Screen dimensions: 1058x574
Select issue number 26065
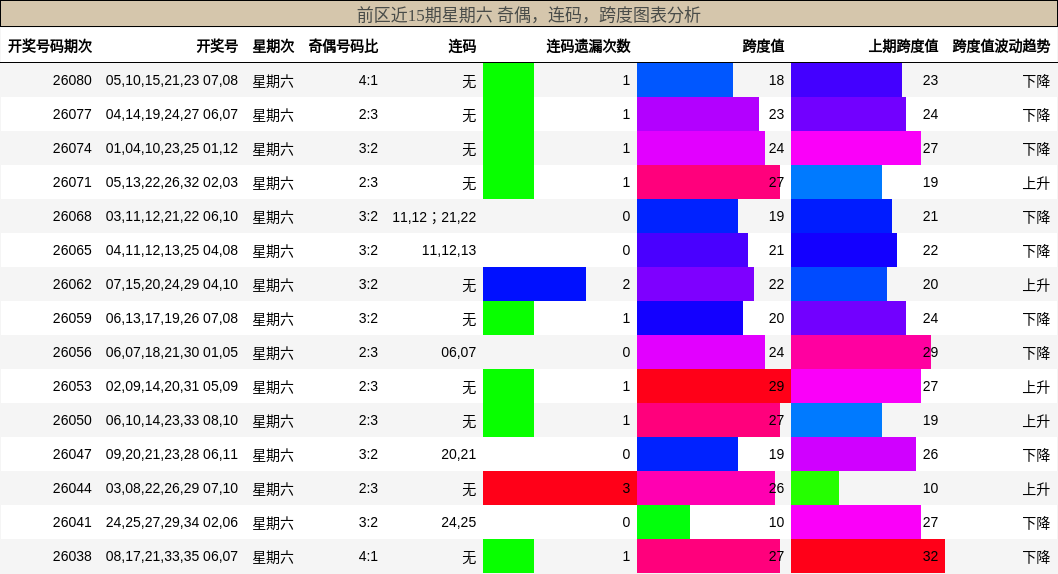tap(72, 250)
